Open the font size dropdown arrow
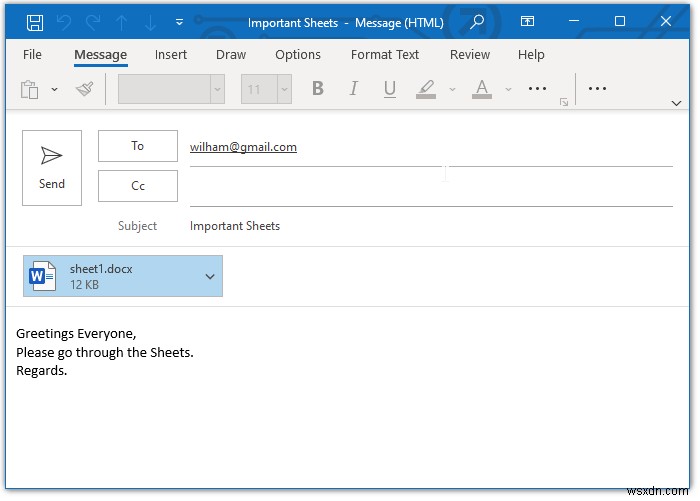Viewport: 700px width, 501px height. [284, 89]
